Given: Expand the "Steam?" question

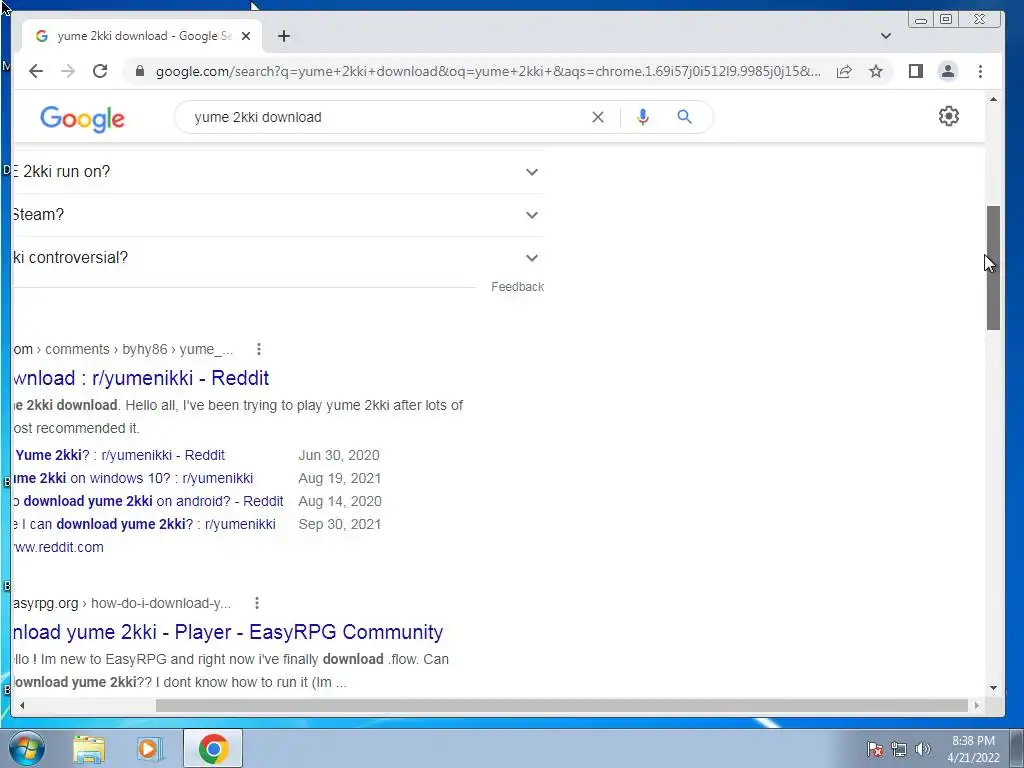Looking at the screenshot, I should [x=278, y=215].
